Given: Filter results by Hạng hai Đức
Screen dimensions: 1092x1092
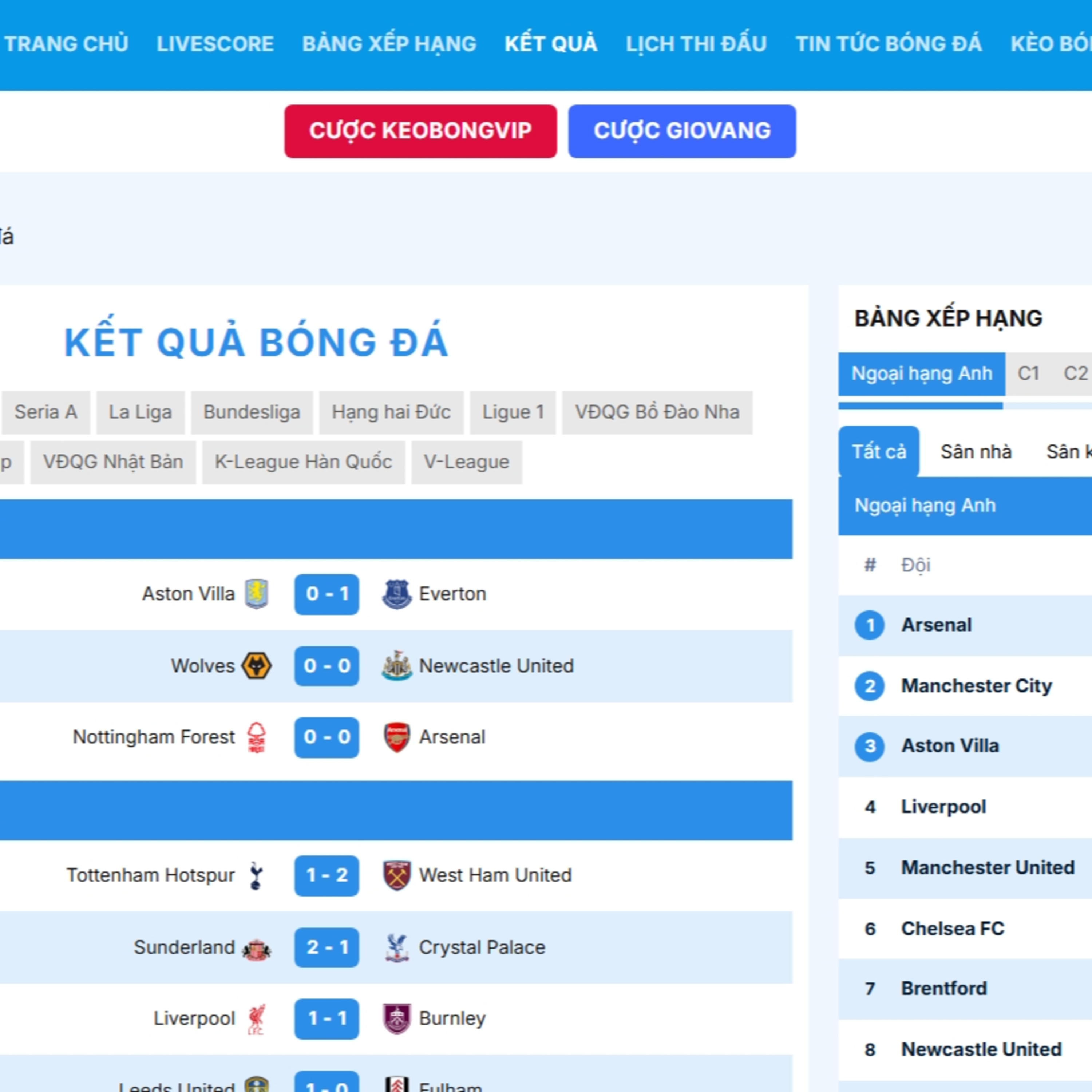Looking at the screenshot, I should tap(391, 413).
